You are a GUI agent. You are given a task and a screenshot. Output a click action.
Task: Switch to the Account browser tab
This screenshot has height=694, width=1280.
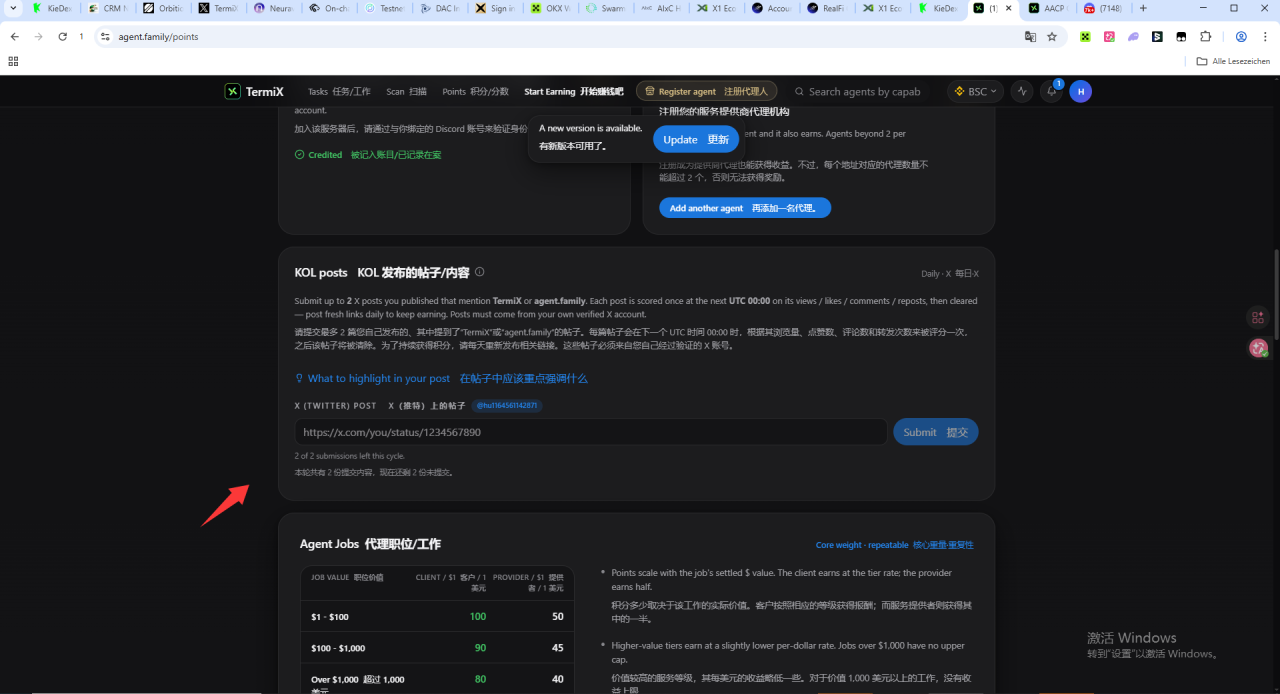pos(771,8)
